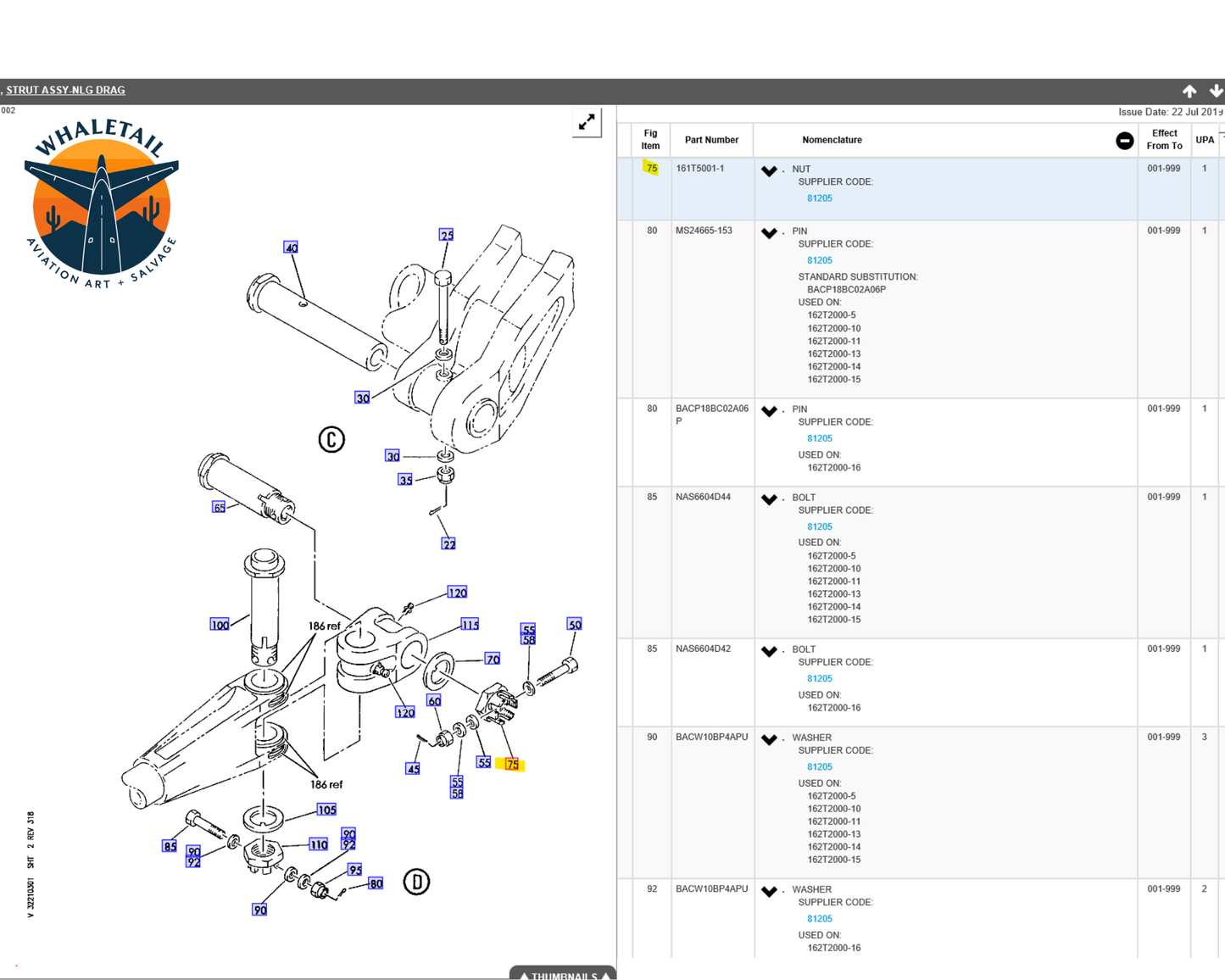Select highlighted callout 75 in diagram
Screen dimensions: 1225x980
click(512, 765)
